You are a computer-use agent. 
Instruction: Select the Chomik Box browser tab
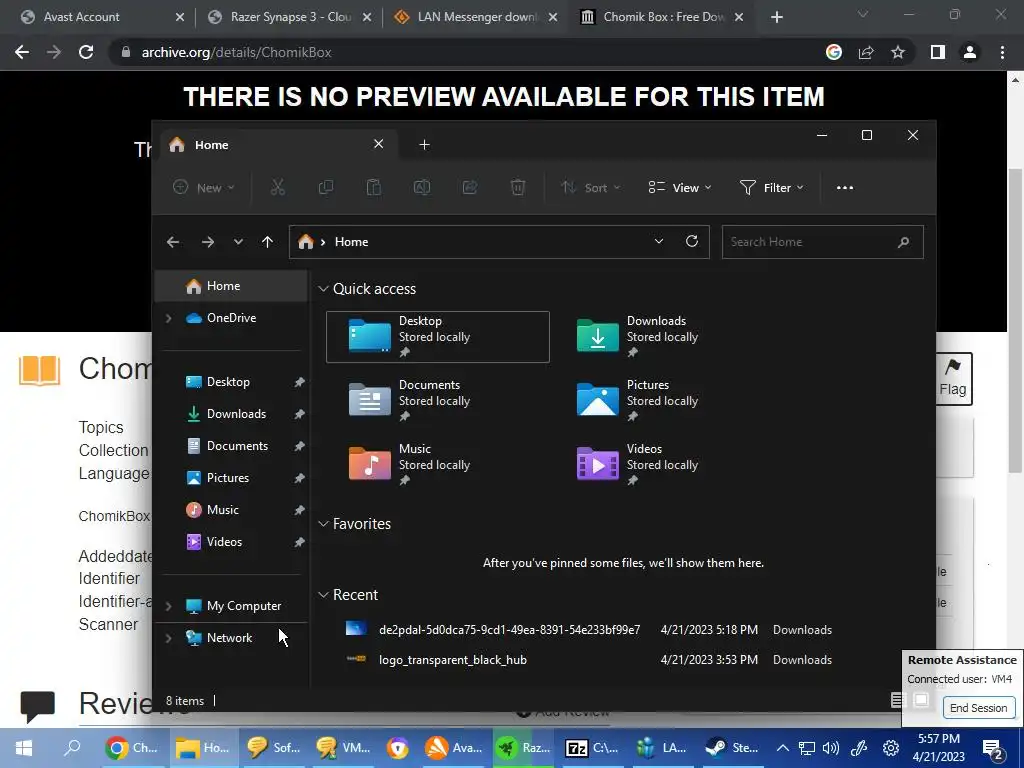click(663, 17)
